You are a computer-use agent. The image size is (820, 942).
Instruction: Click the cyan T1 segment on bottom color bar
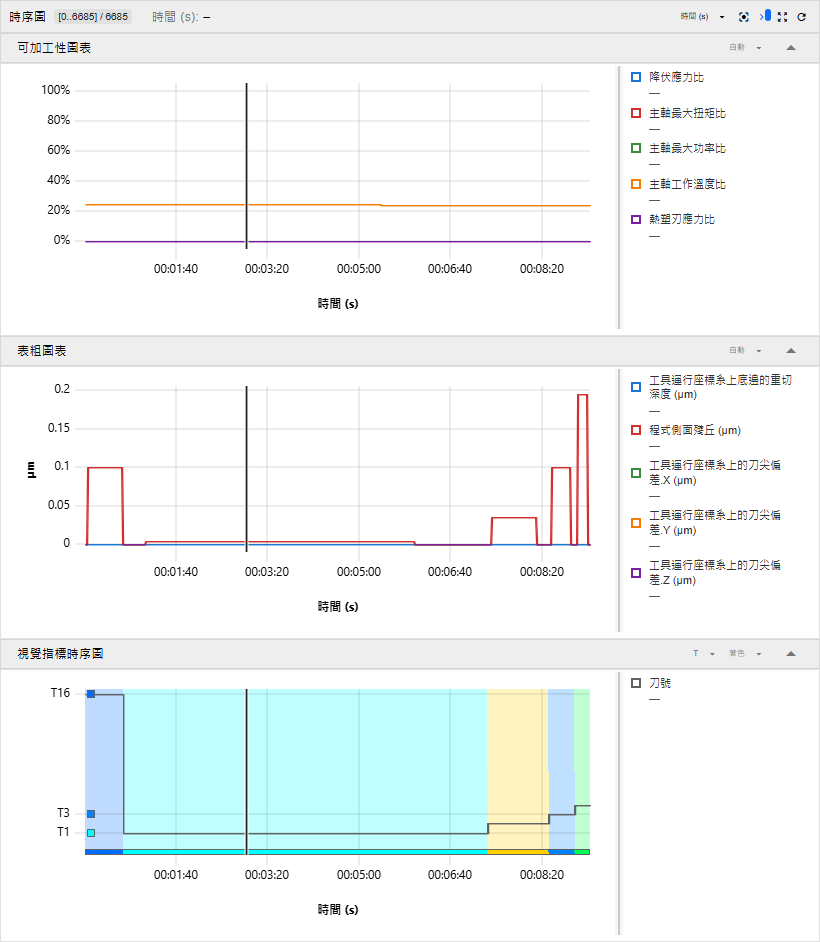pyautogui.click(x=305, y=852)
